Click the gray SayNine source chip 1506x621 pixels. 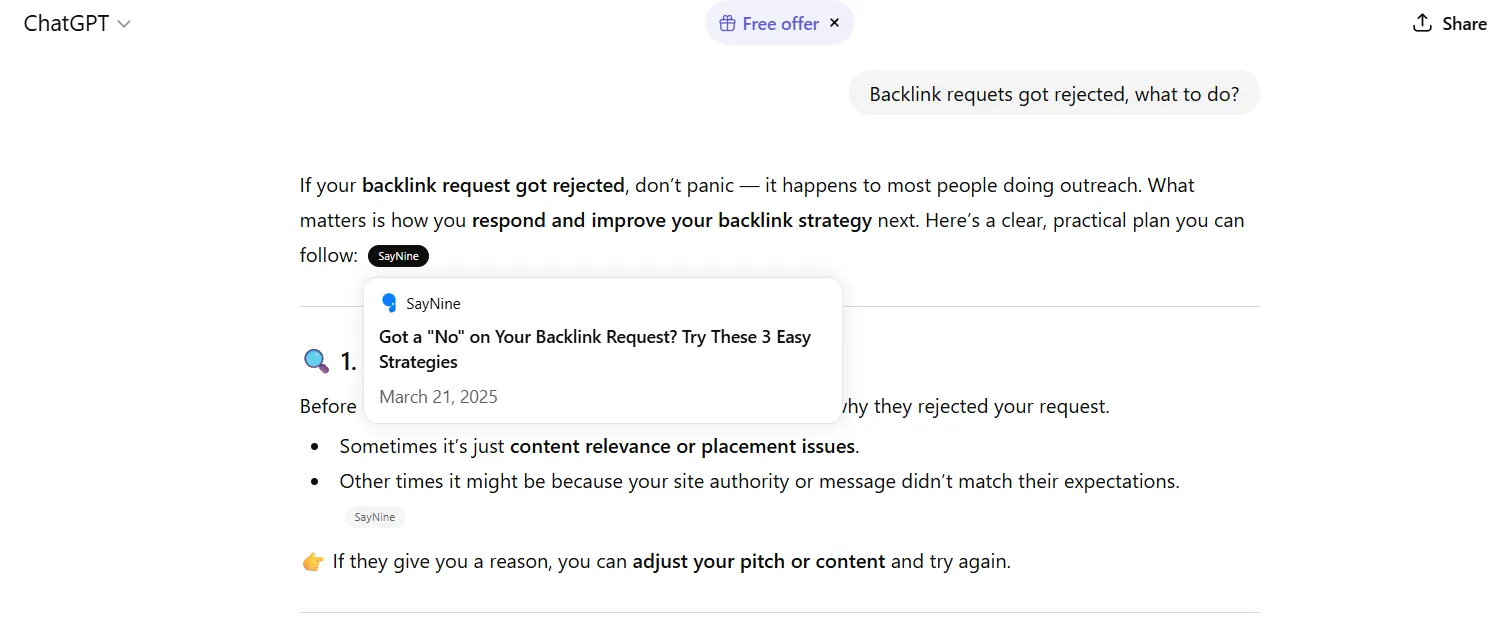click(375, 517)
